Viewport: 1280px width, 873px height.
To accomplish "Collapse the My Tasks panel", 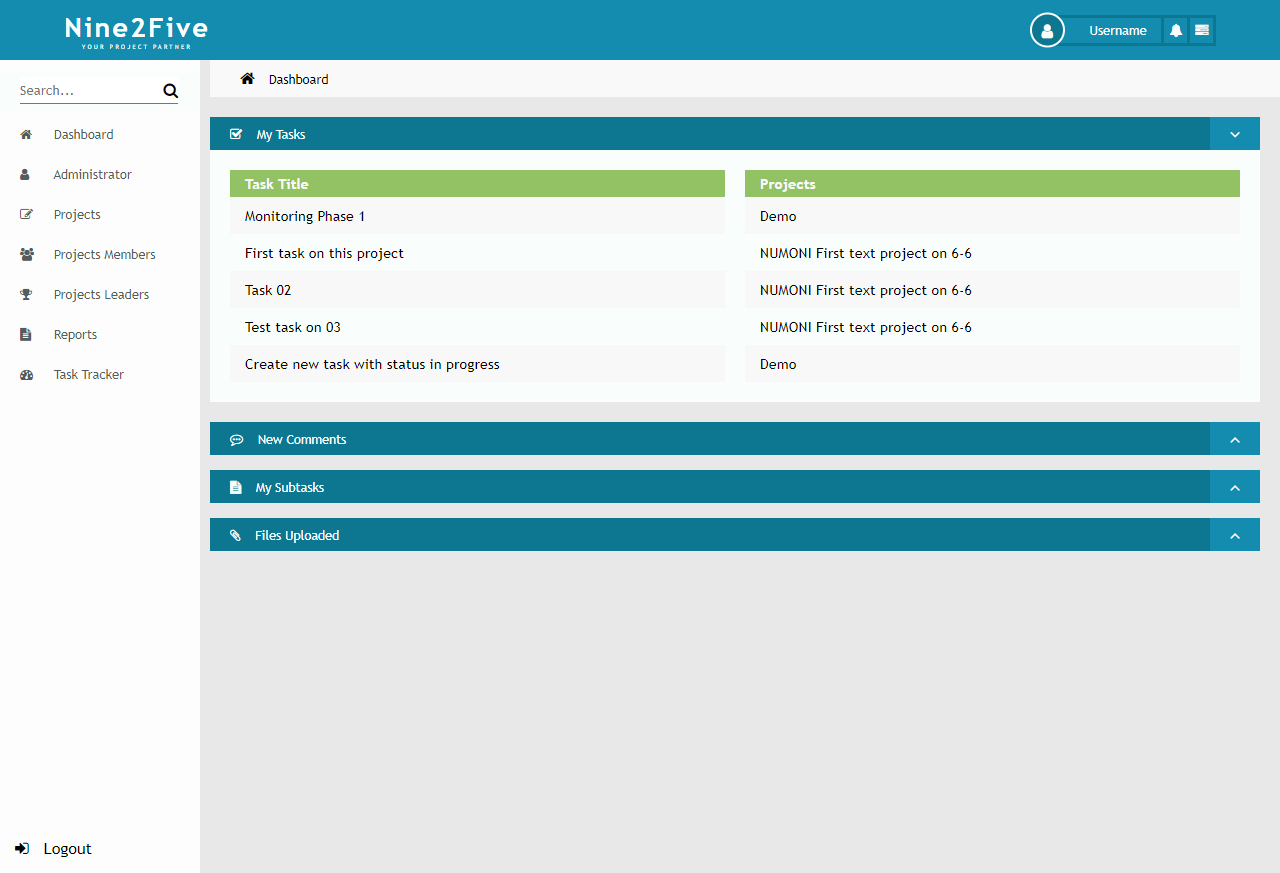I will click(x=1235, y=134).
